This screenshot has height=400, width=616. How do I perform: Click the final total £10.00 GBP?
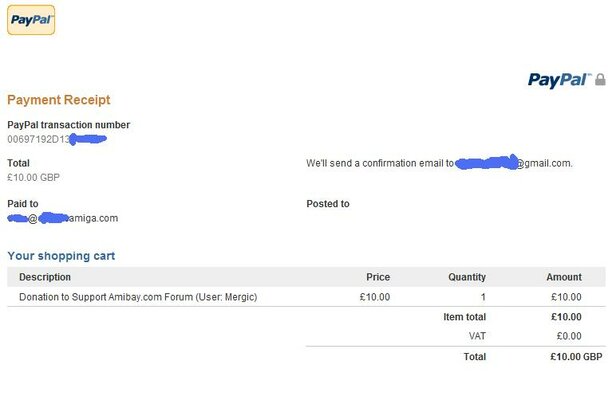[x=576, y=356]
